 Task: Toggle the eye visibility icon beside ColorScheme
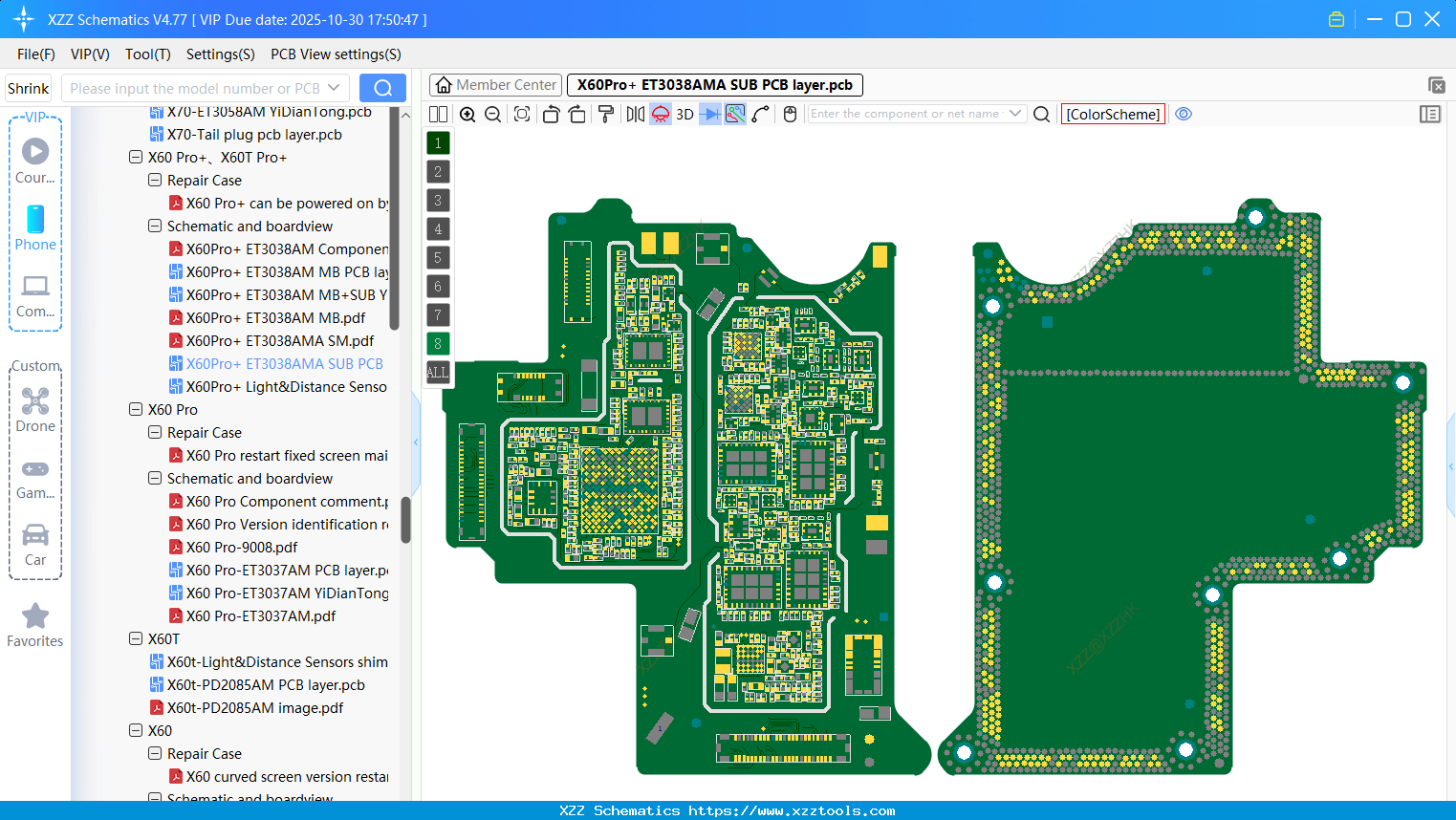(x=1184, y=114)
